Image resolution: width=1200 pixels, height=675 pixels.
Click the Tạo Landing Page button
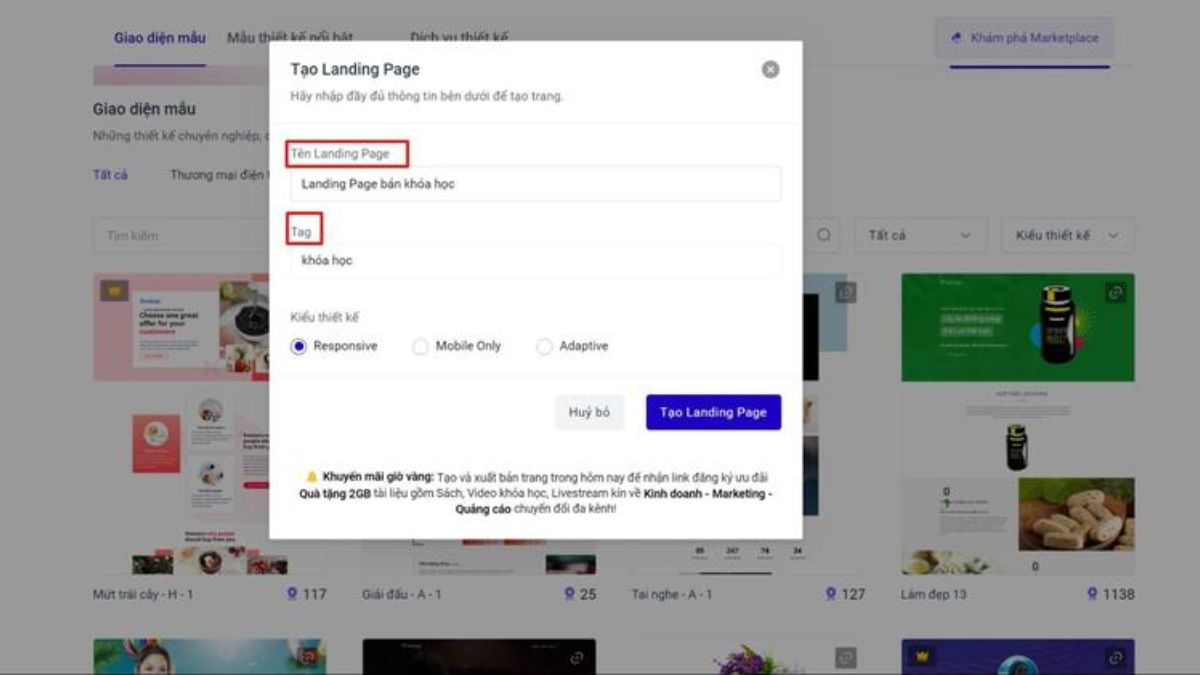[x=713, y=412]
